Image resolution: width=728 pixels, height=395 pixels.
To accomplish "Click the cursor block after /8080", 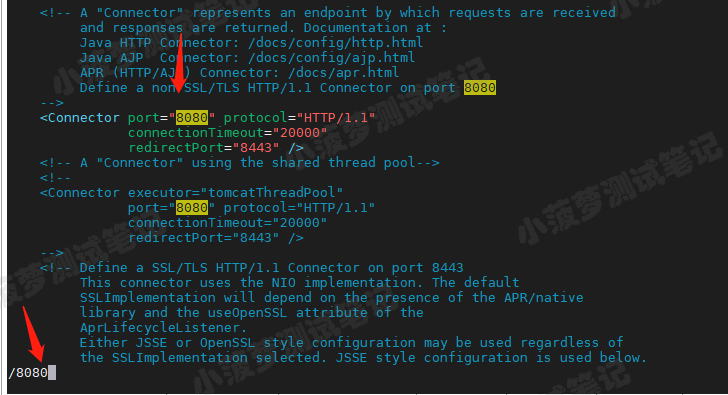I will [x=52, y=373].
